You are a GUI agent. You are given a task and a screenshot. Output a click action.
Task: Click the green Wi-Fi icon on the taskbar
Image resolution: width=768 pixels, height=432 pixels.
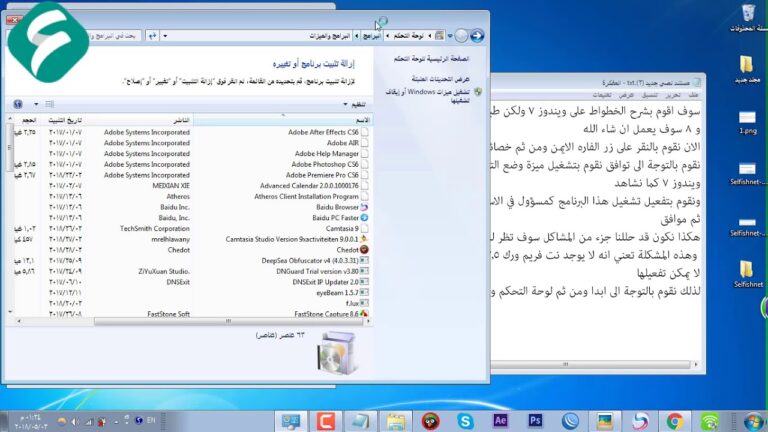click(710, 421)
